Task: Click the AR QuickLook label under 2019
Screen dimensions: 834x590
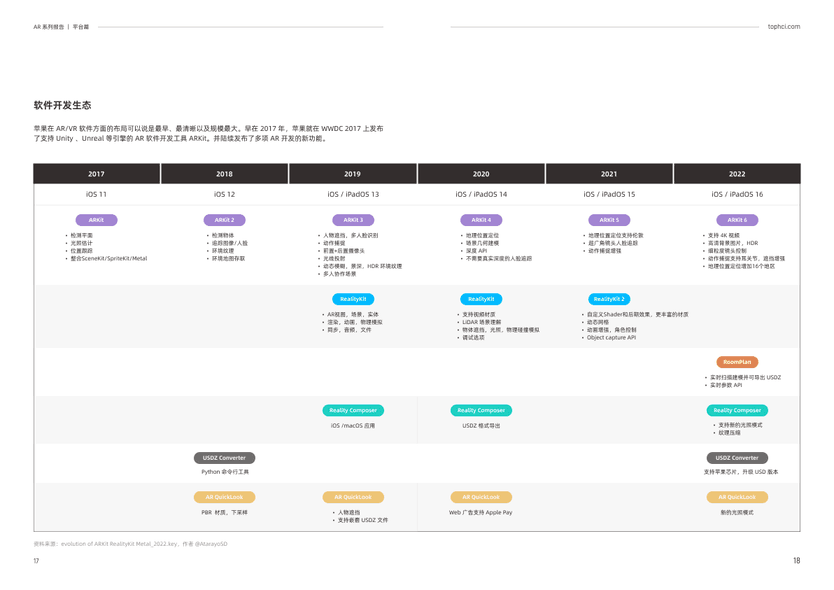Action: (x=353, y=497)
